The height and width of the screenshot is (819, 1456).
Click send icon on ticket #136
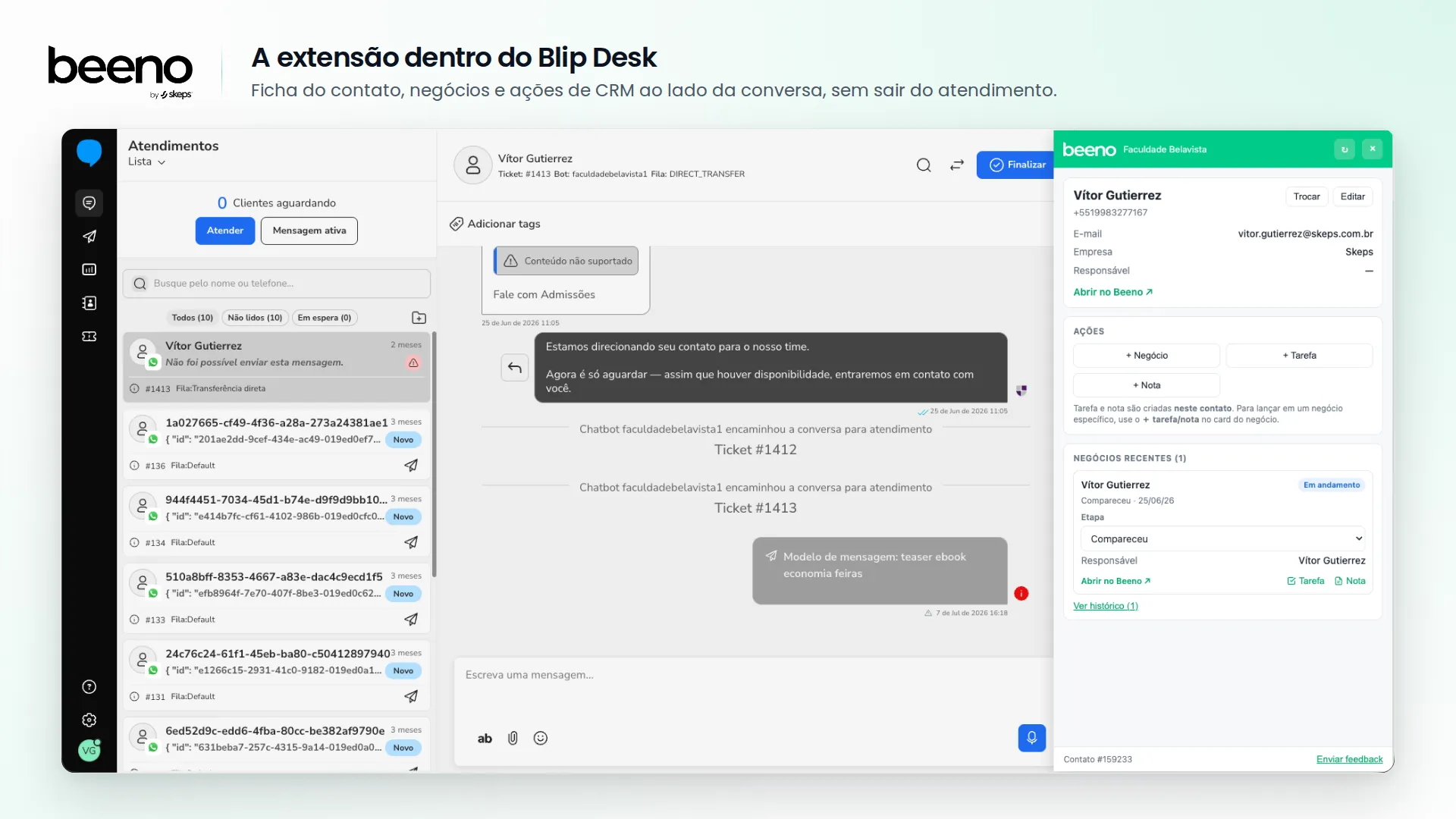[x=411, y=465]
